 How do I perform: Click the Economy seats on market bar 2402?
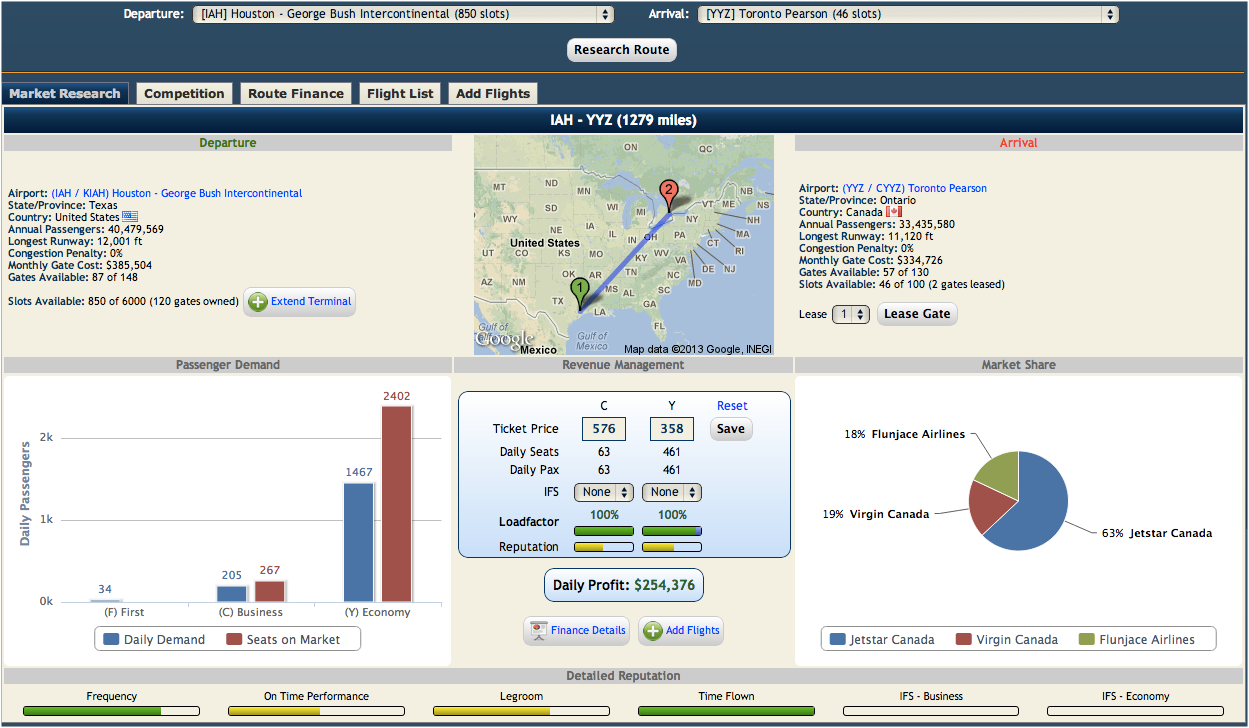(x=396, y=504)
